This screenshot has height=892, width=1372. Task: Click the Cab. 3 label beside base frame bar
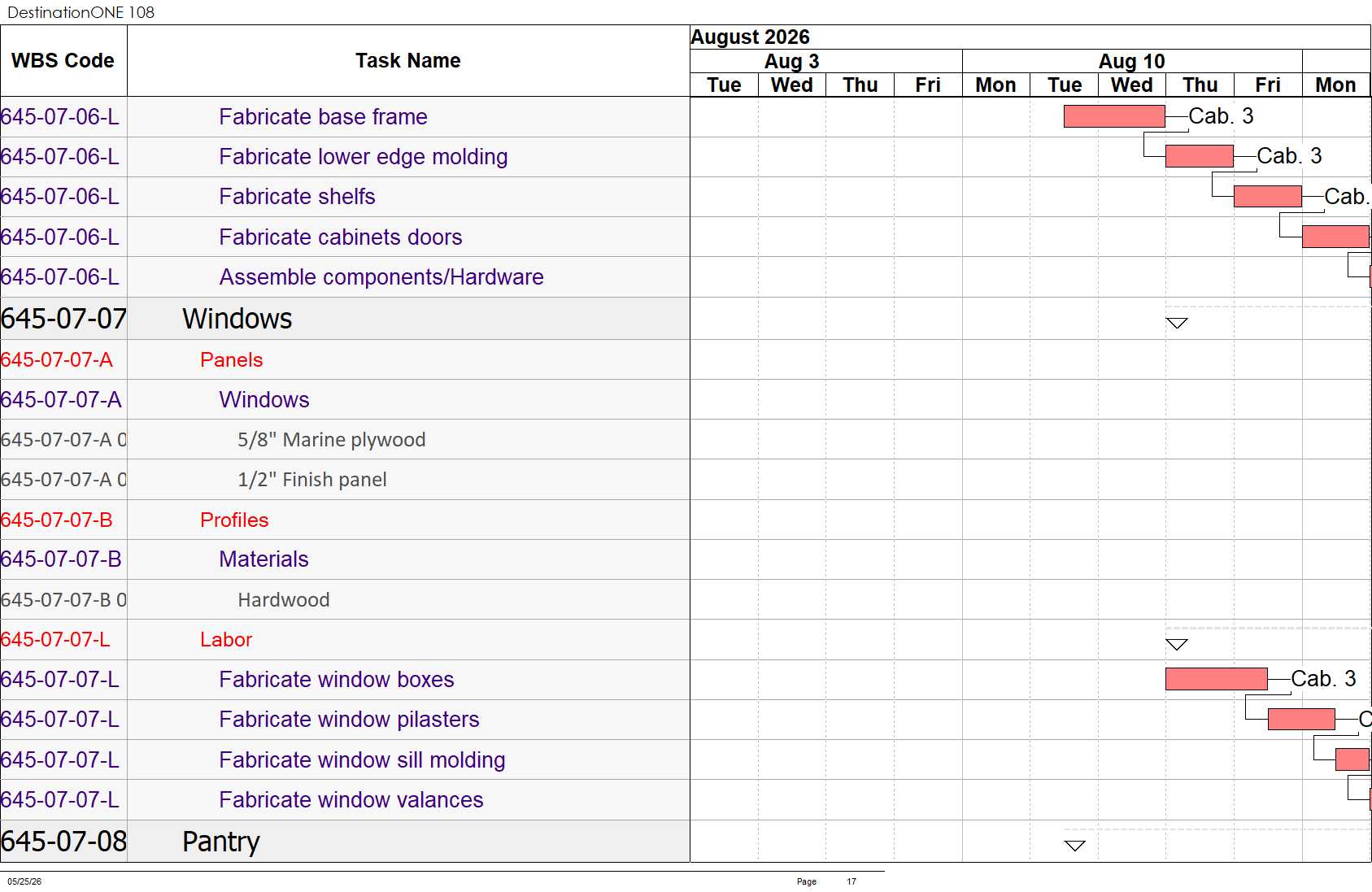click(x=1221, y=116)
